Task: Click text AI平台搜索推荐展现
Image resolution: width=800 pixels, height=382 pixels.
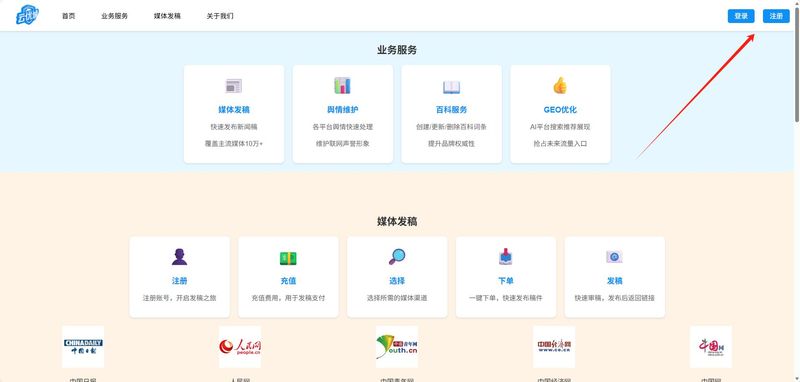Action: point(560,127)
